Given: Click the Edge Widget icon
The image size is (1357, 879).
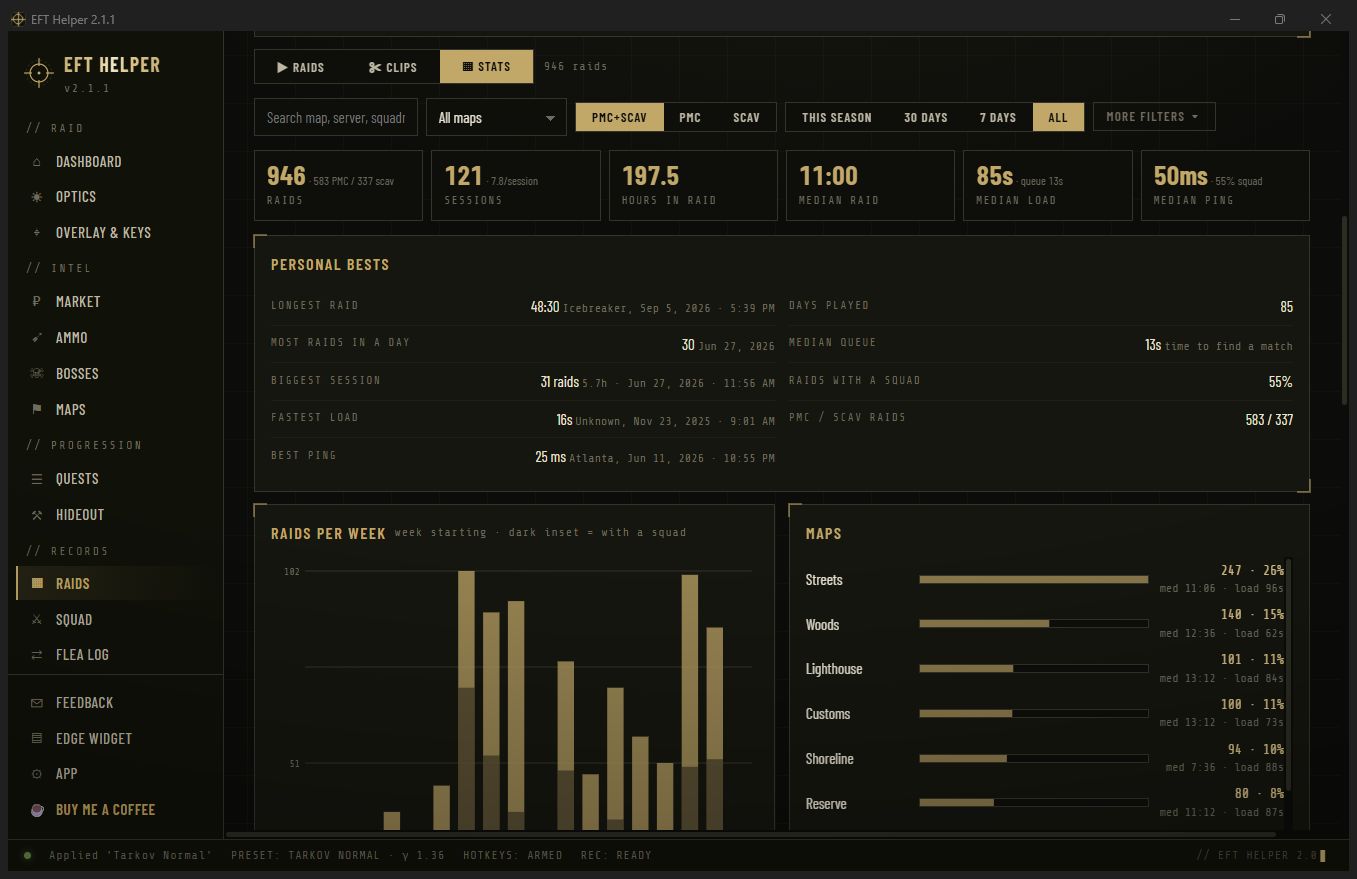Looking at the screenshot, I should (x=37, y=739).
